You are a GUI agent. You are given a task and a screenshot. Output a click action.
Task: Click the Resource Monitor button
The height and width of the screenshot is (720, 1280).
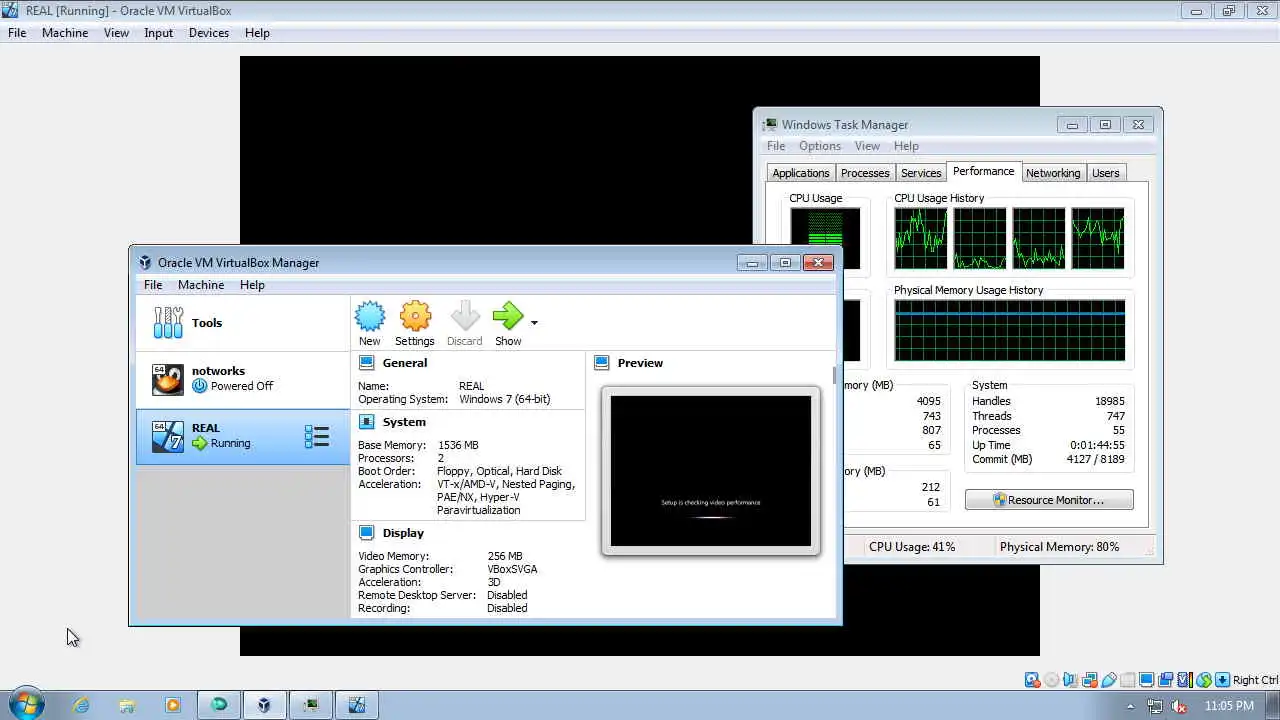pos(1049,500)
